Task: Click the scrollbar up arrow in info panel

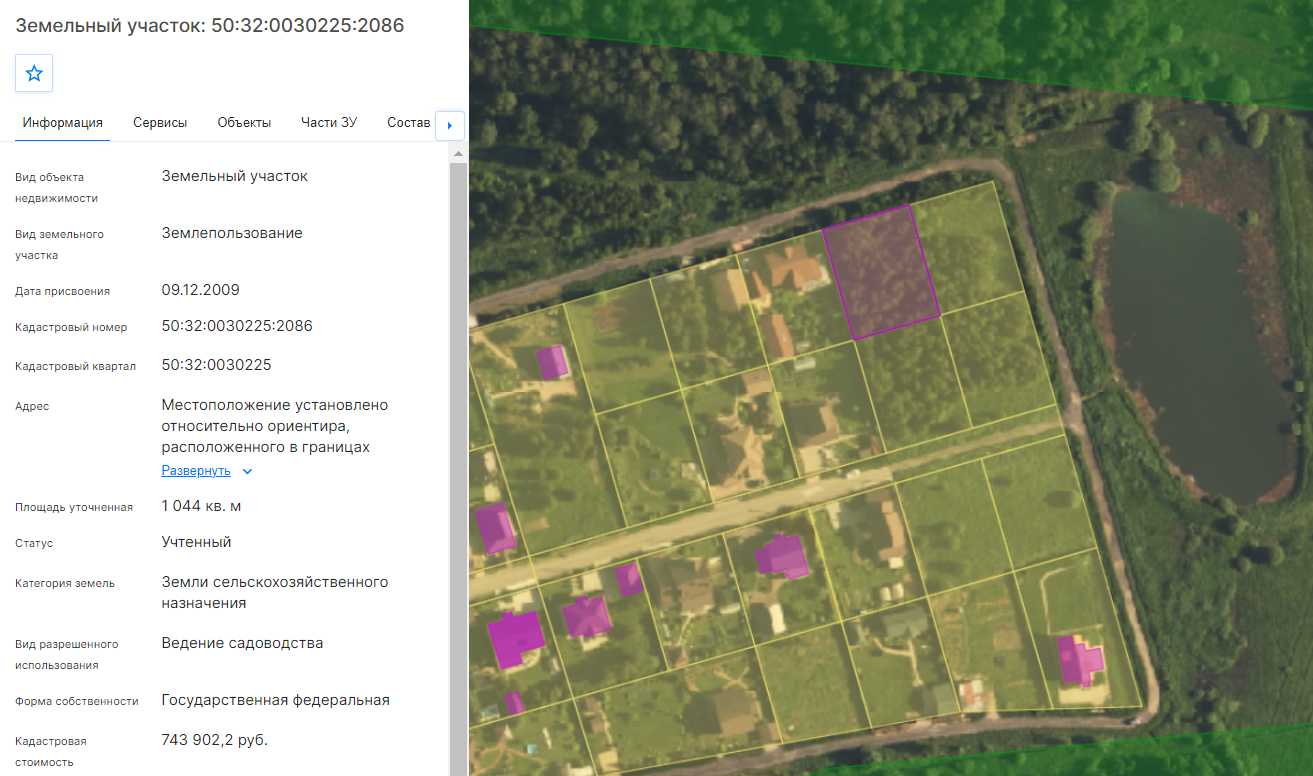Action: [458, 154]
